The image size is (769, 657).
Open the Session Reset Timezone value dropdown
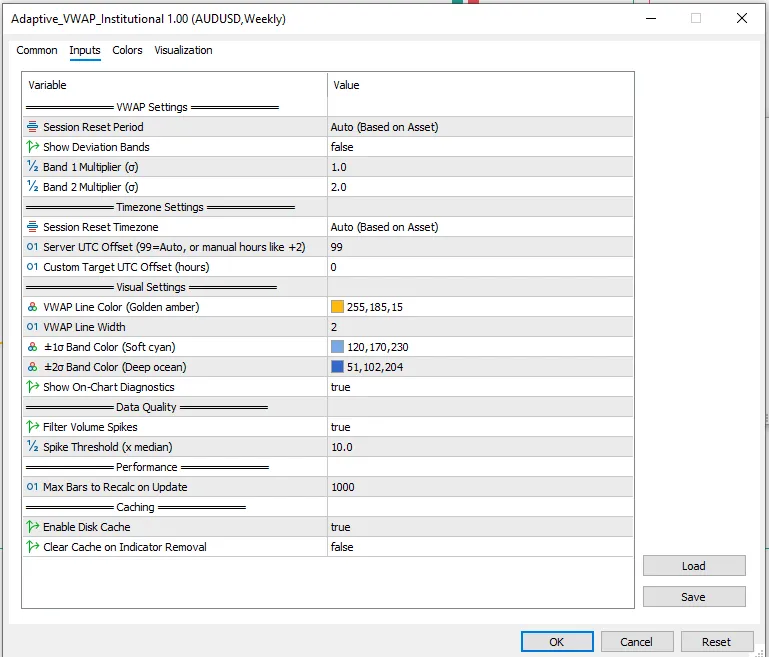click(480, 227)
